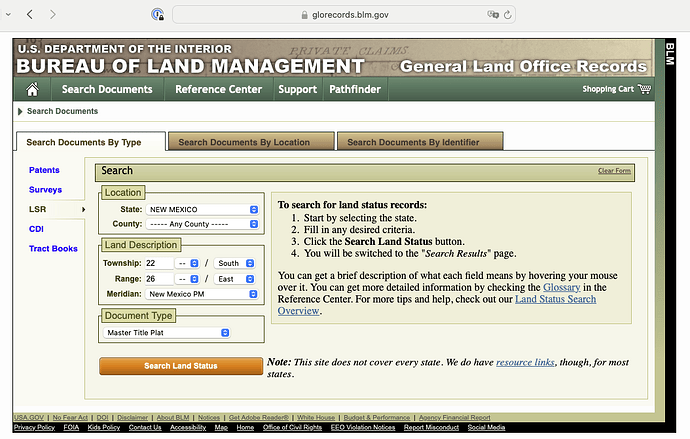Click the Search Land Status button
Screen dimensions: 690x439
coord(181,366)
